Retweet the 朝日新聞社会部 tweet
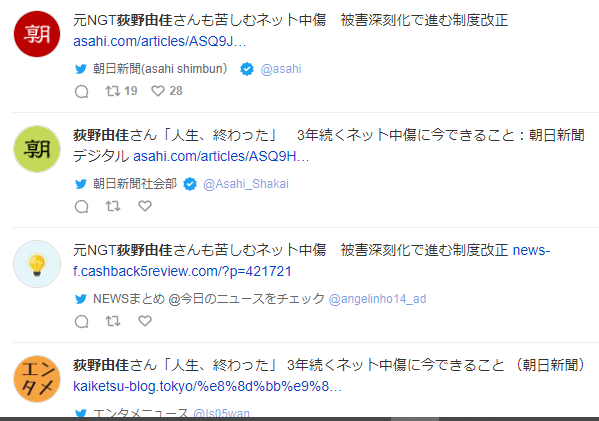This screenshot has width=599, height=421. click(x=113, y=206)
